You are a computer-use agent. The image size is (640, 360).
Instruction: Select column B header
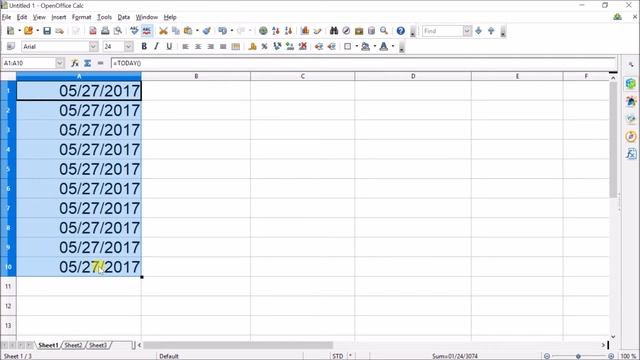coord(196,76)
